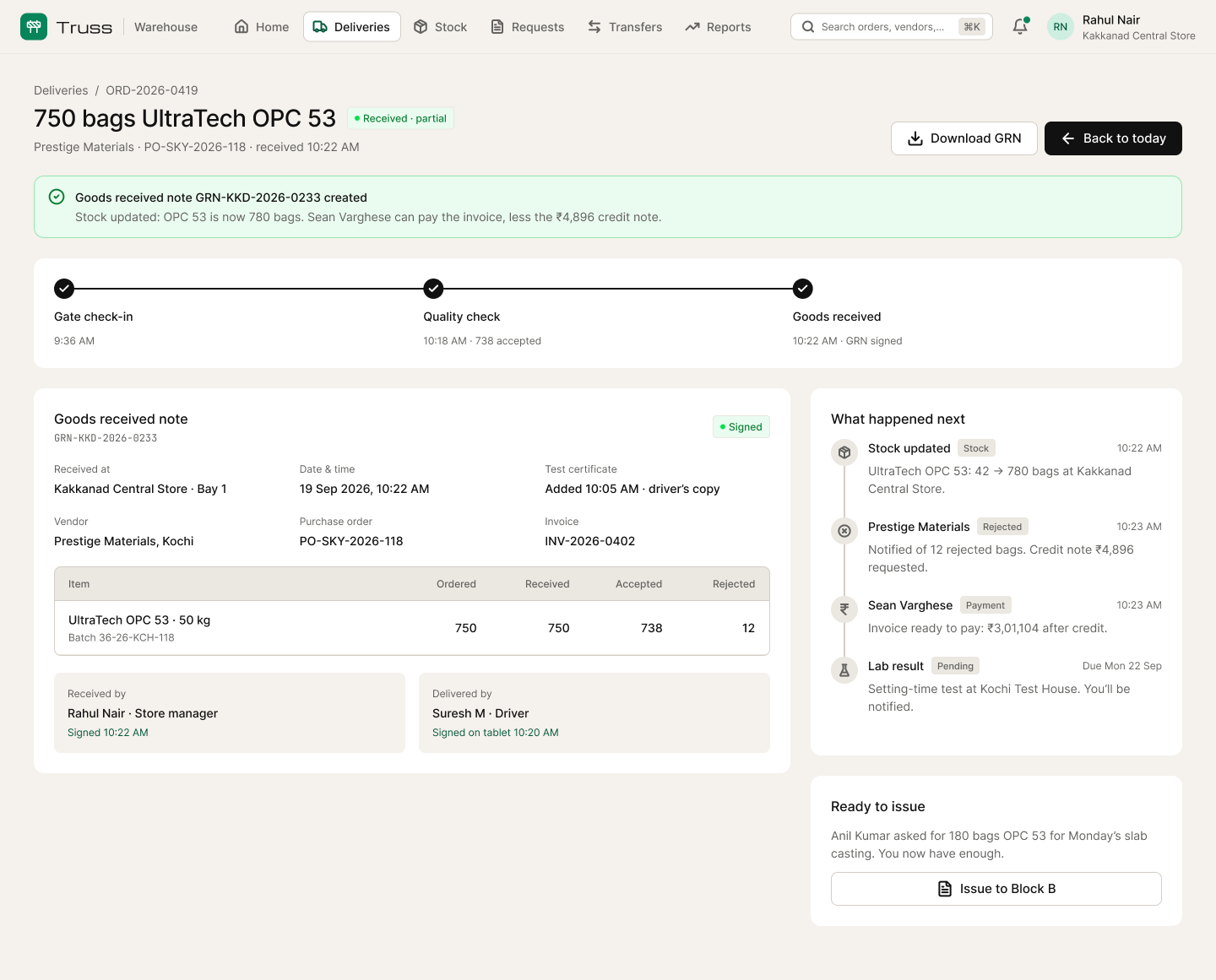Click the Payment tag beside Sean Varghese
Image resolution: width=1216 pixels, height=980 pixels.
(985, 605)
